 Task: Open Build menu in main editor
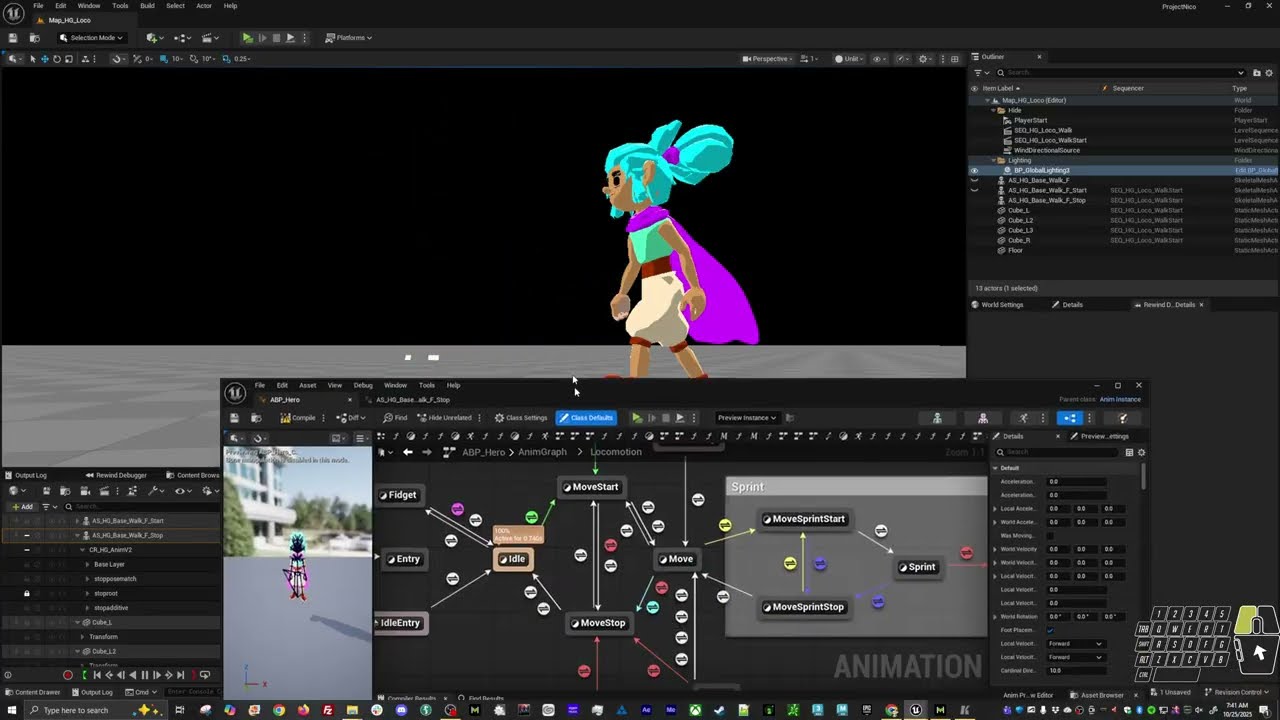[147, 6]
